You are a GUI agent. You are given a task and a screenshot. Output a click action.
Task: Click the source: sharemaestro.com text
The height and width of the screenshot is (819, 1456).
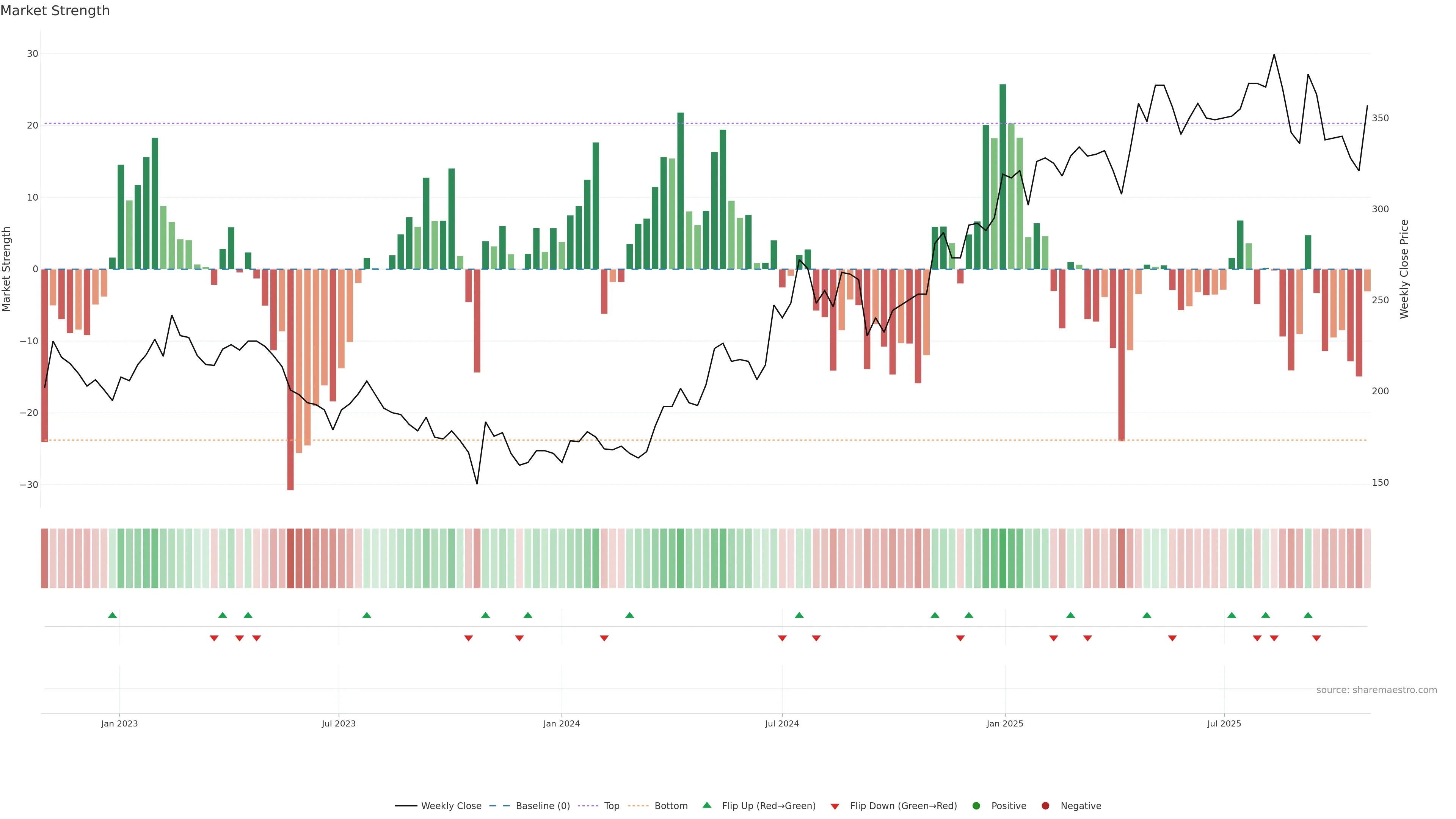coord(1376,690)
